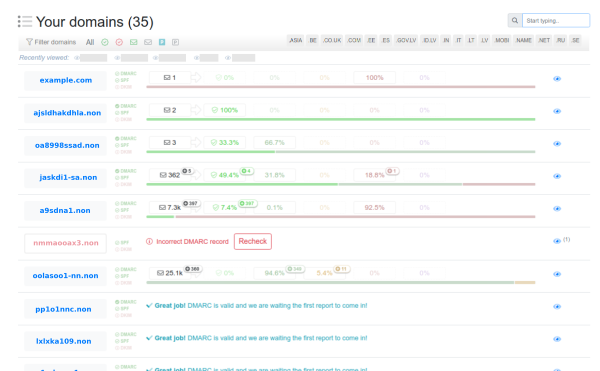Screen dimensions: 600x371
Task: Select the gray envelope filter icon
Action: [148, 42]
